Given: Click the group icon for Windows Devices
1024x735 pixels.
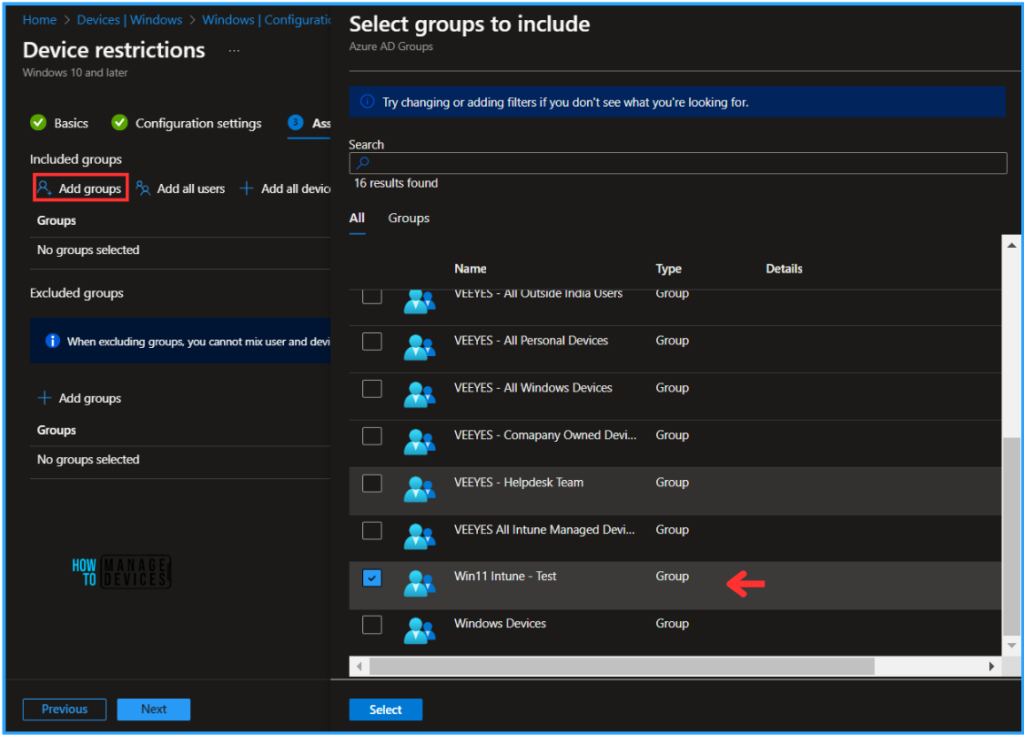Looking at the screenshot, I should (x=419, y=630).
